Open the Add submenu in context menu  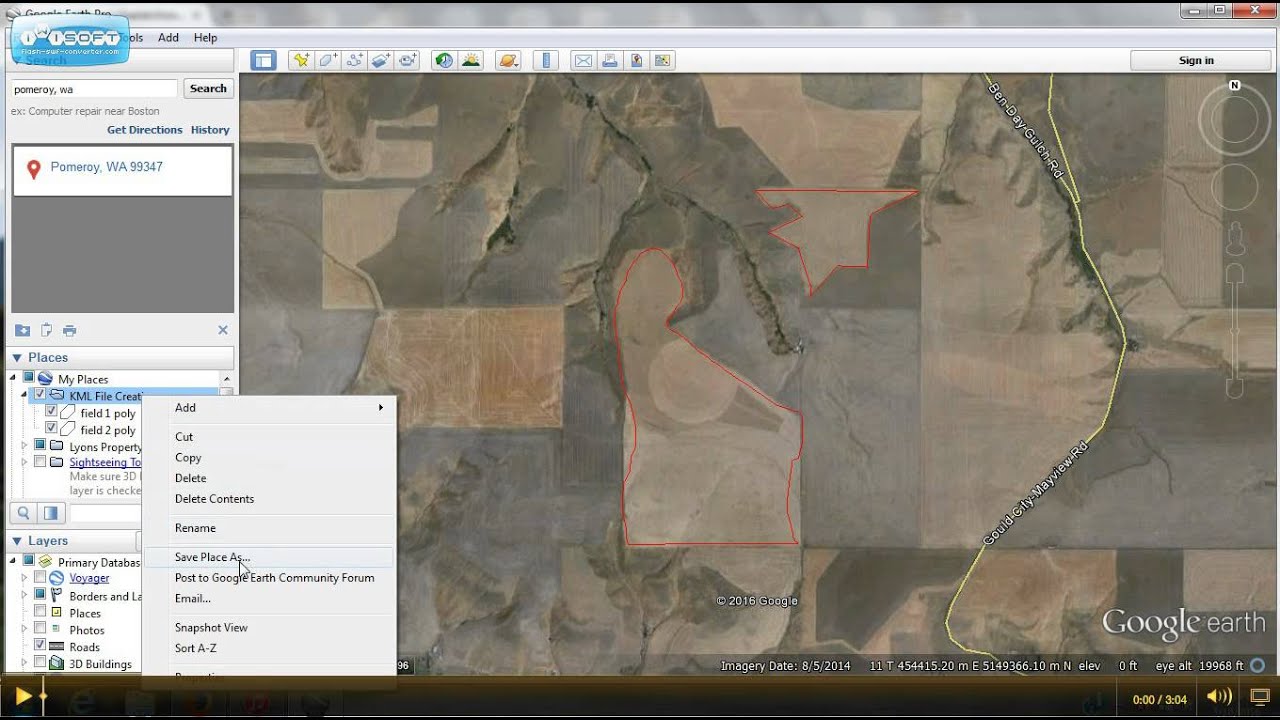[269, 407]
